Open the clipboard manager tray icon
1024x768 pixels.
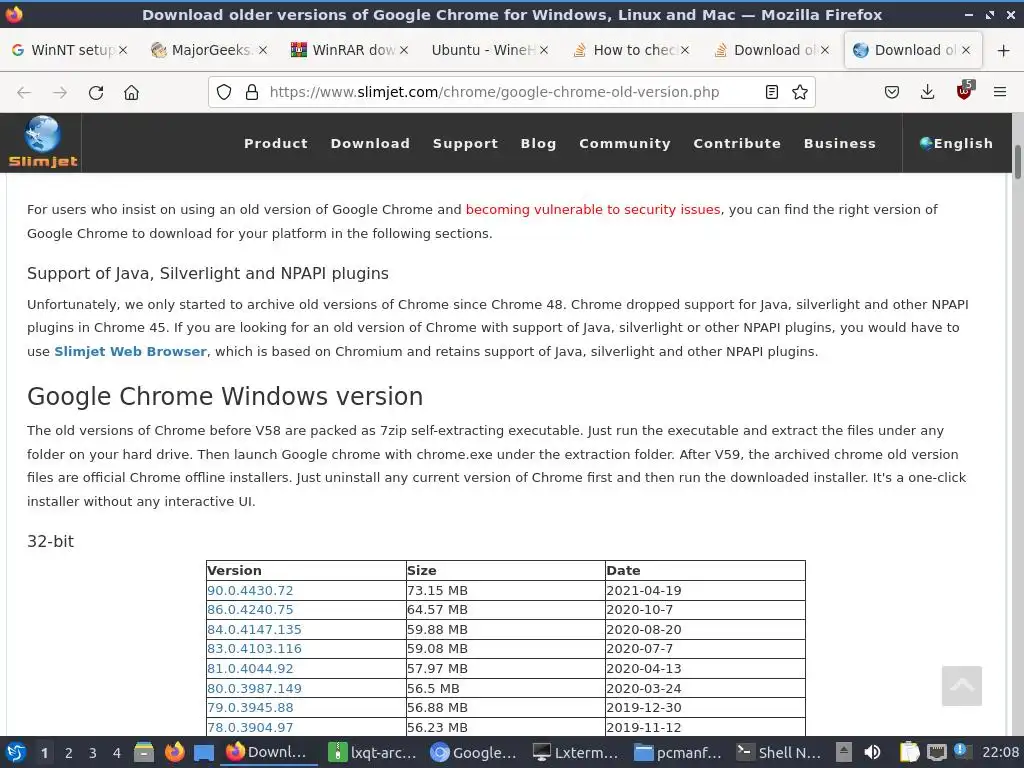(909, 752)
